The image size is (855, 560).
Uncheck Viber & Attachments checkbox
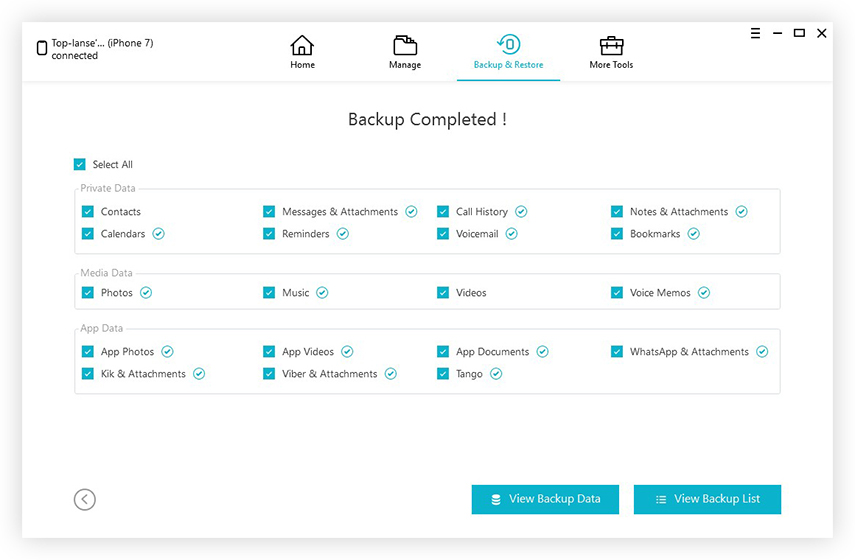point(269,374)
